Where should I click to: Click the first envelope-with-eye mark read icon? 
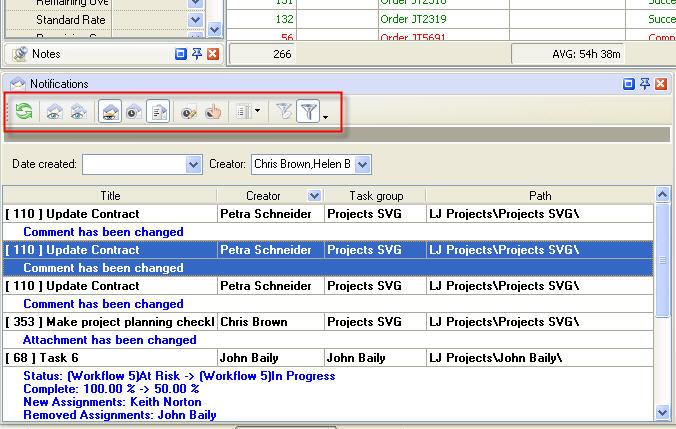(54, 112)
